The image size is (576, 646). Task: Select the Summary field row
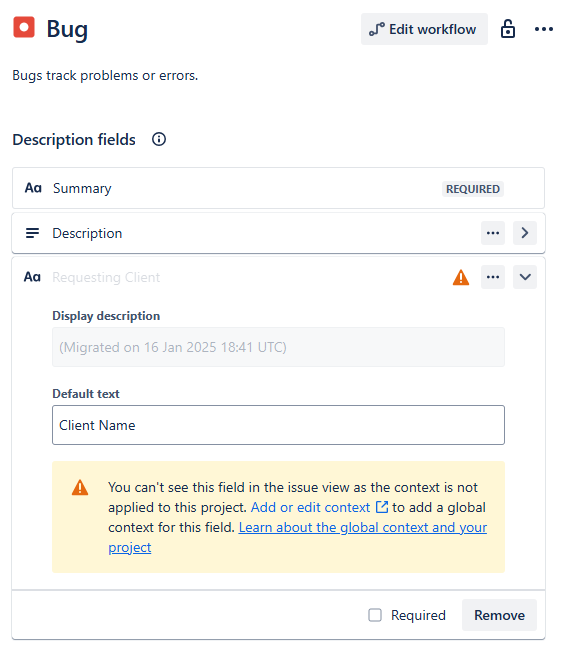point(279,188)
